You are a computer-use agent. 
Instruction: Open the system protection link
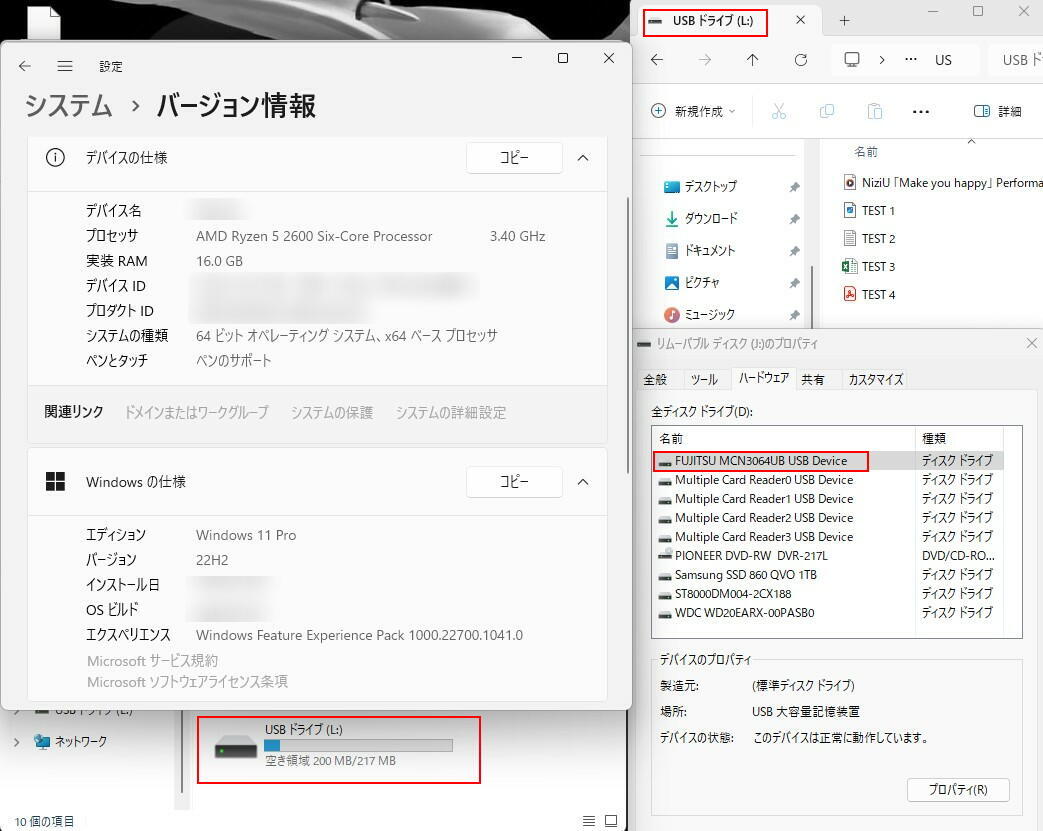click(332, 413)
